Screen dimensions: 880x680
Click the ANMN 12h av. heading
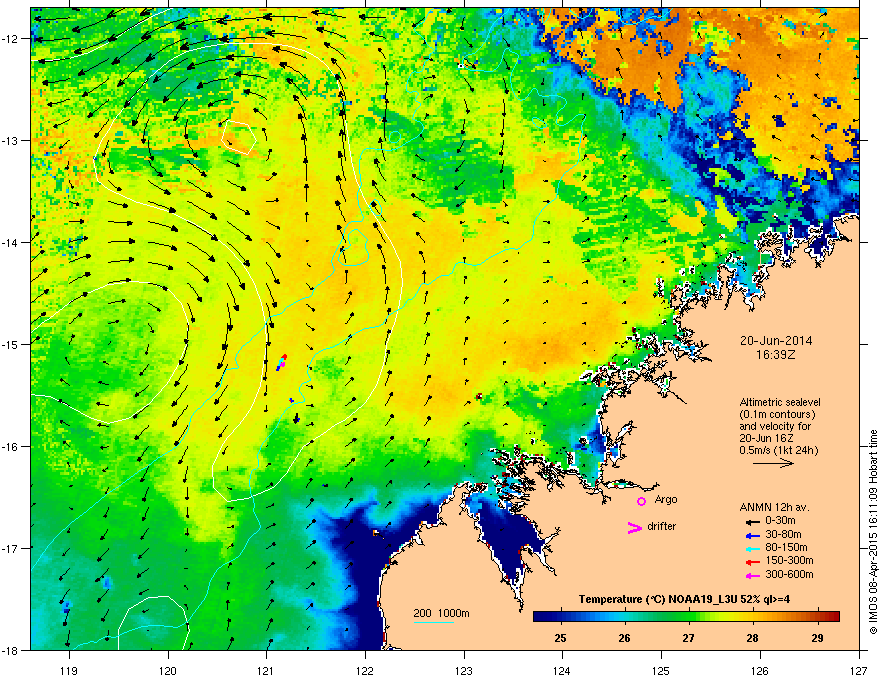pyautogui.click(x=774, y=507)
